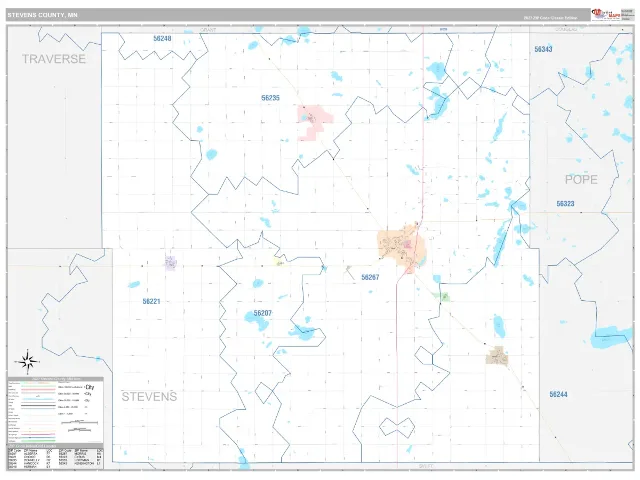Click the ZIP code index table
The image size is (640, 480).
click(56, 459)
